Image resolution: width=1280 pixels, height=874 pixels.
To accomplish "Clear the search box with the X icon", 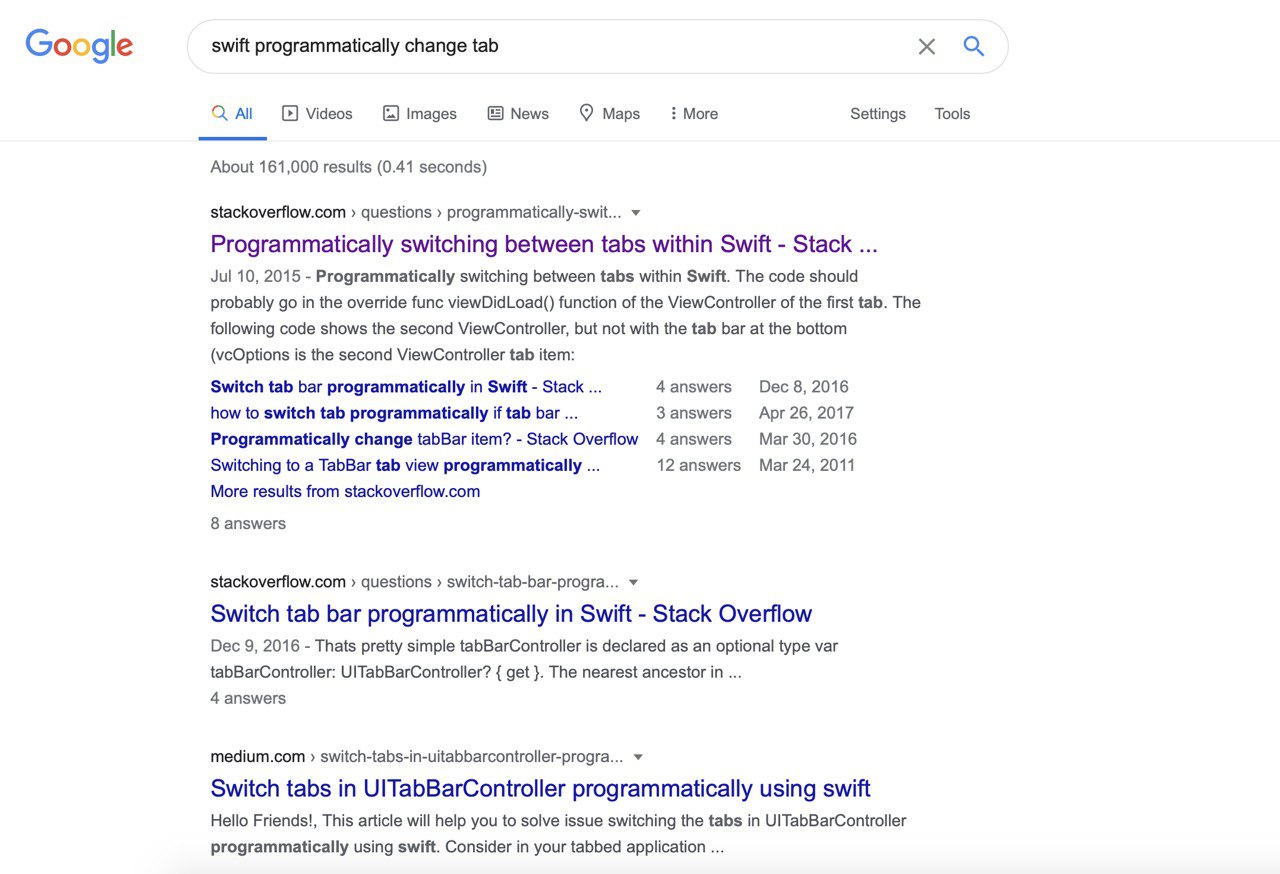I will pos(927,46).
